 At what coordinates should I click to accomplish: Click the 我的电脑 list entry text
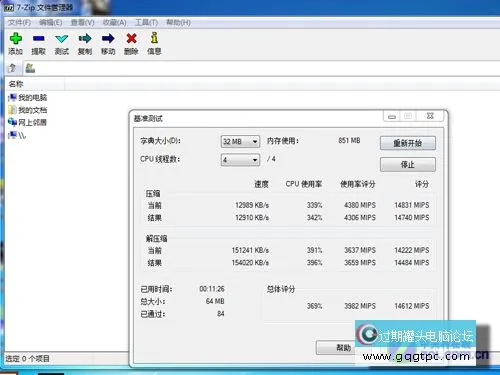33,98
